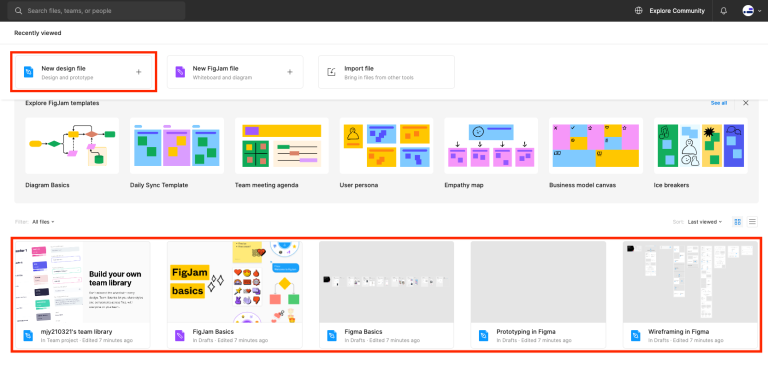The height and width of the screenshot is (373, 768).
Task: Click See all FigJam templates link
Action: [719, 103]
